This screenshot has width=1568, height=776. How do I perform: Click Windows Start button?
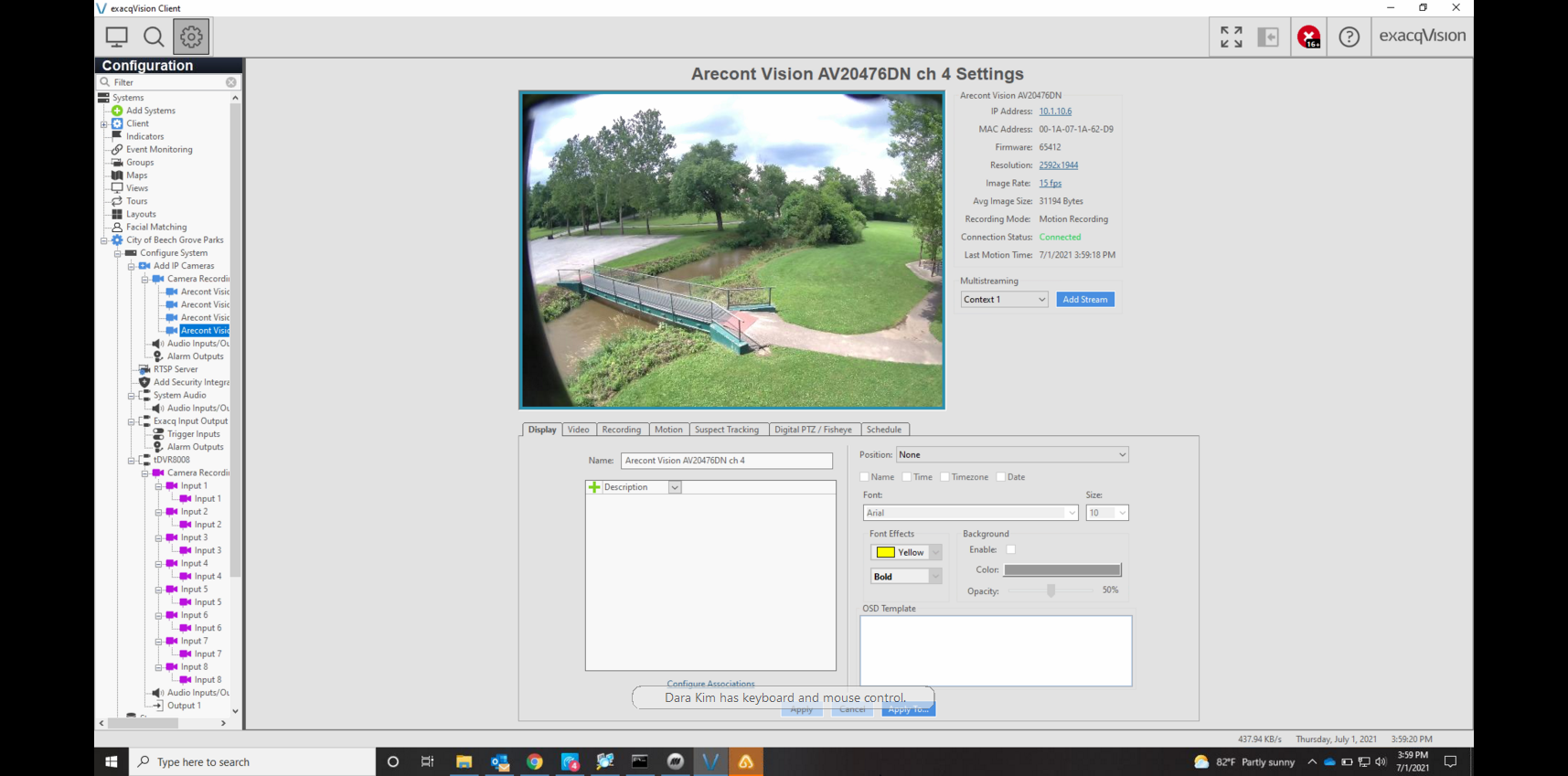click(x=112, y=761)
